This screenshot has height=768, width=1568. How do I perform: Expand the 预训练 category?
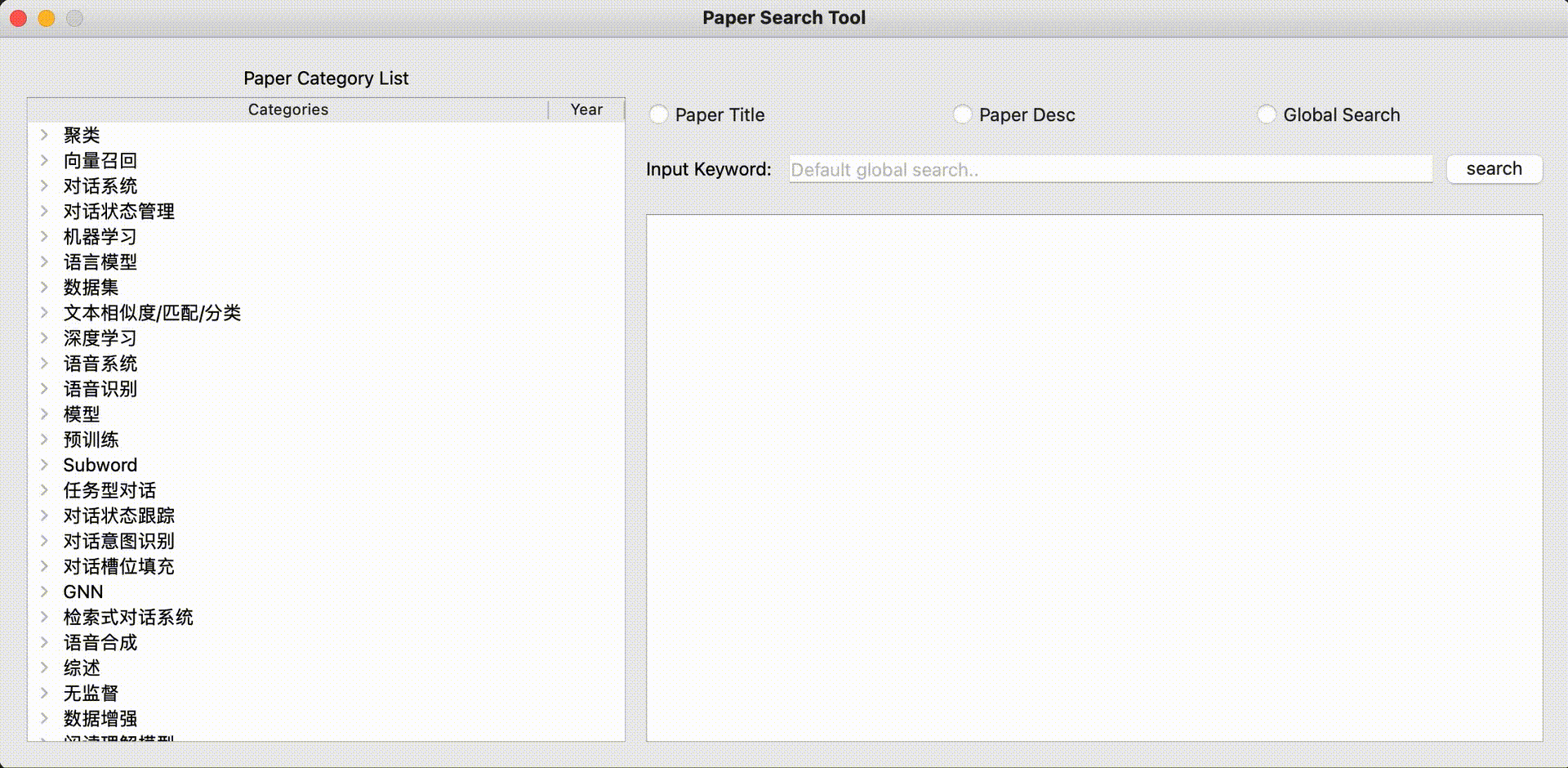(x=44, y=440)
